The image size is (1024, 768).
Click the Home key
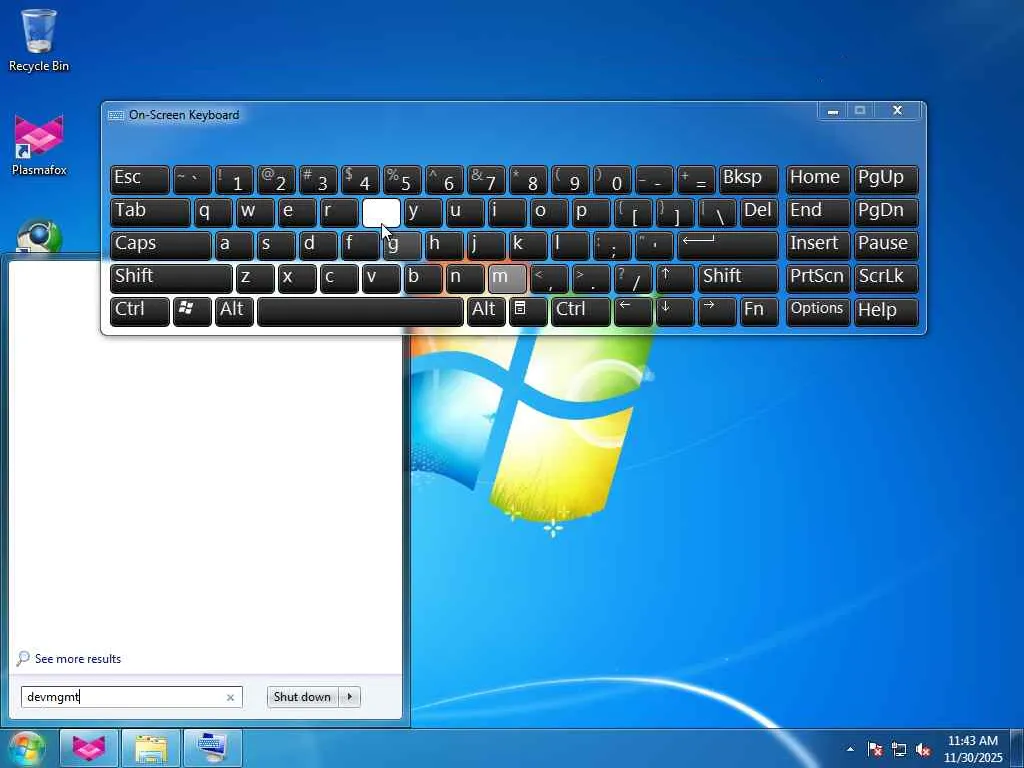tap(818, 180)
